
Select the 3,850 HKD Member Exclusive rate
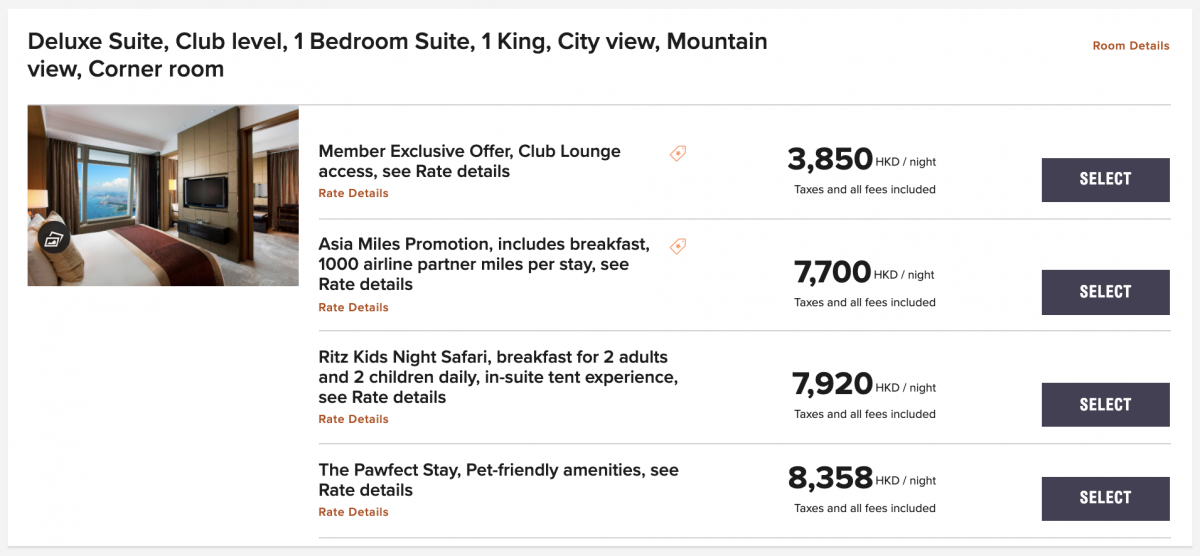1105,180
